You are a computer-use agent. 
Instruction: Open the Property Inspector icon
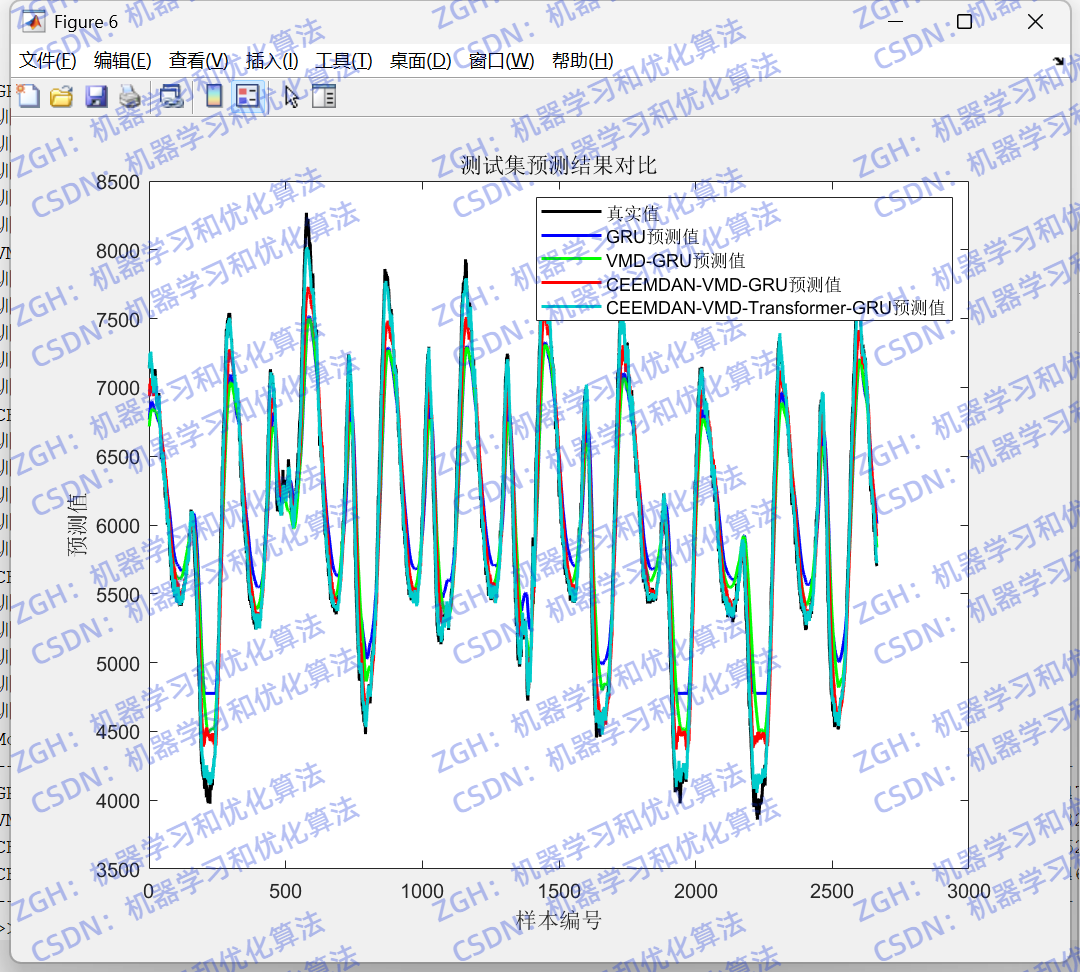tap(323, 96)
